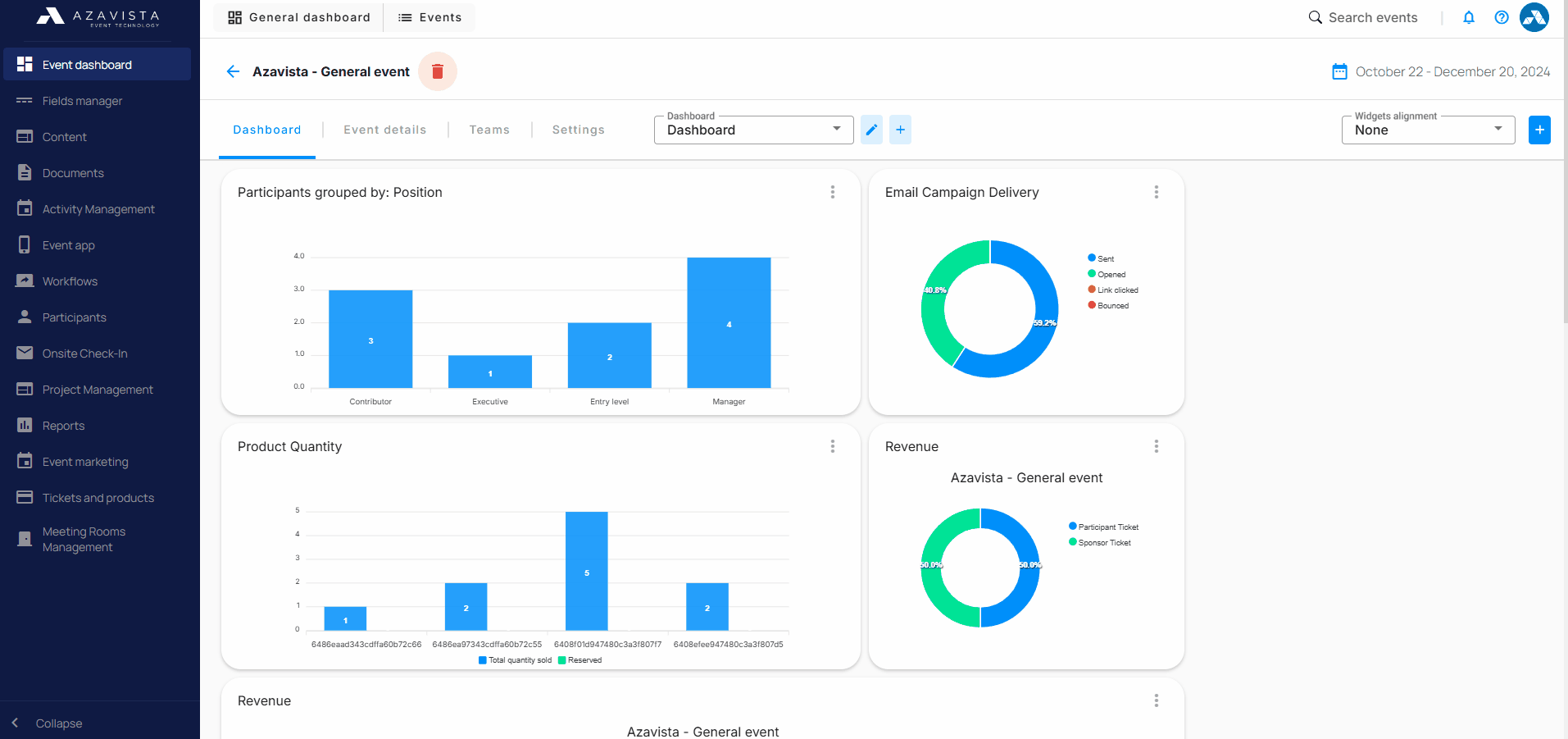The height and width of the screenshot is (739, 1568).
Task: Open Fields manager icon in sidebar
Action: 25,101
